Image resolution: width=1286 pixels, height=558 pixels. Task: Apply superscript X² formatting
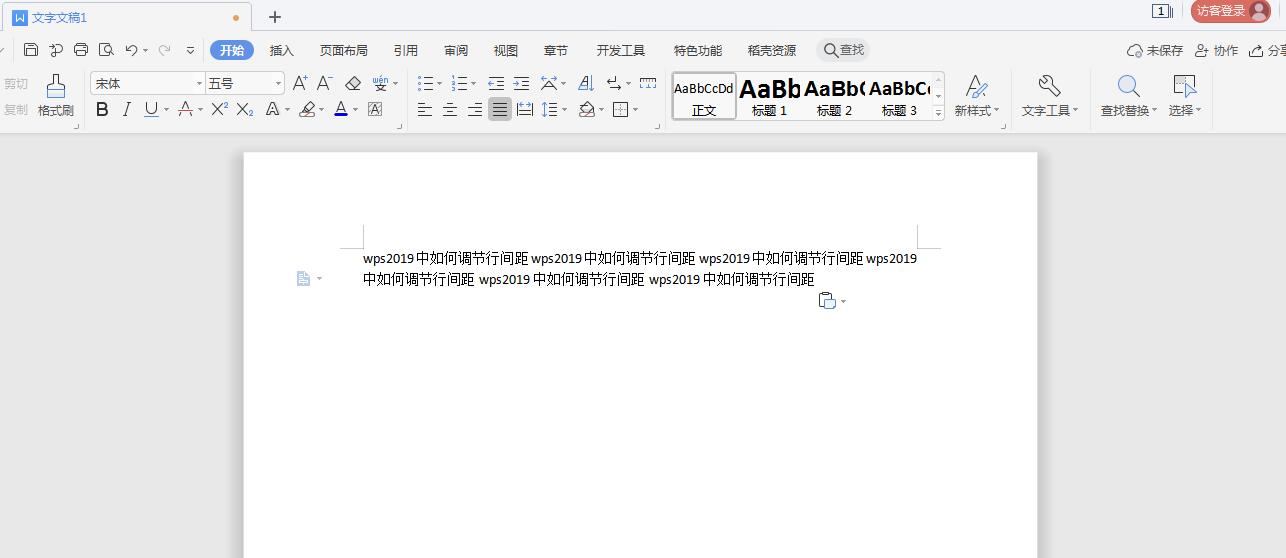point(220,109)
